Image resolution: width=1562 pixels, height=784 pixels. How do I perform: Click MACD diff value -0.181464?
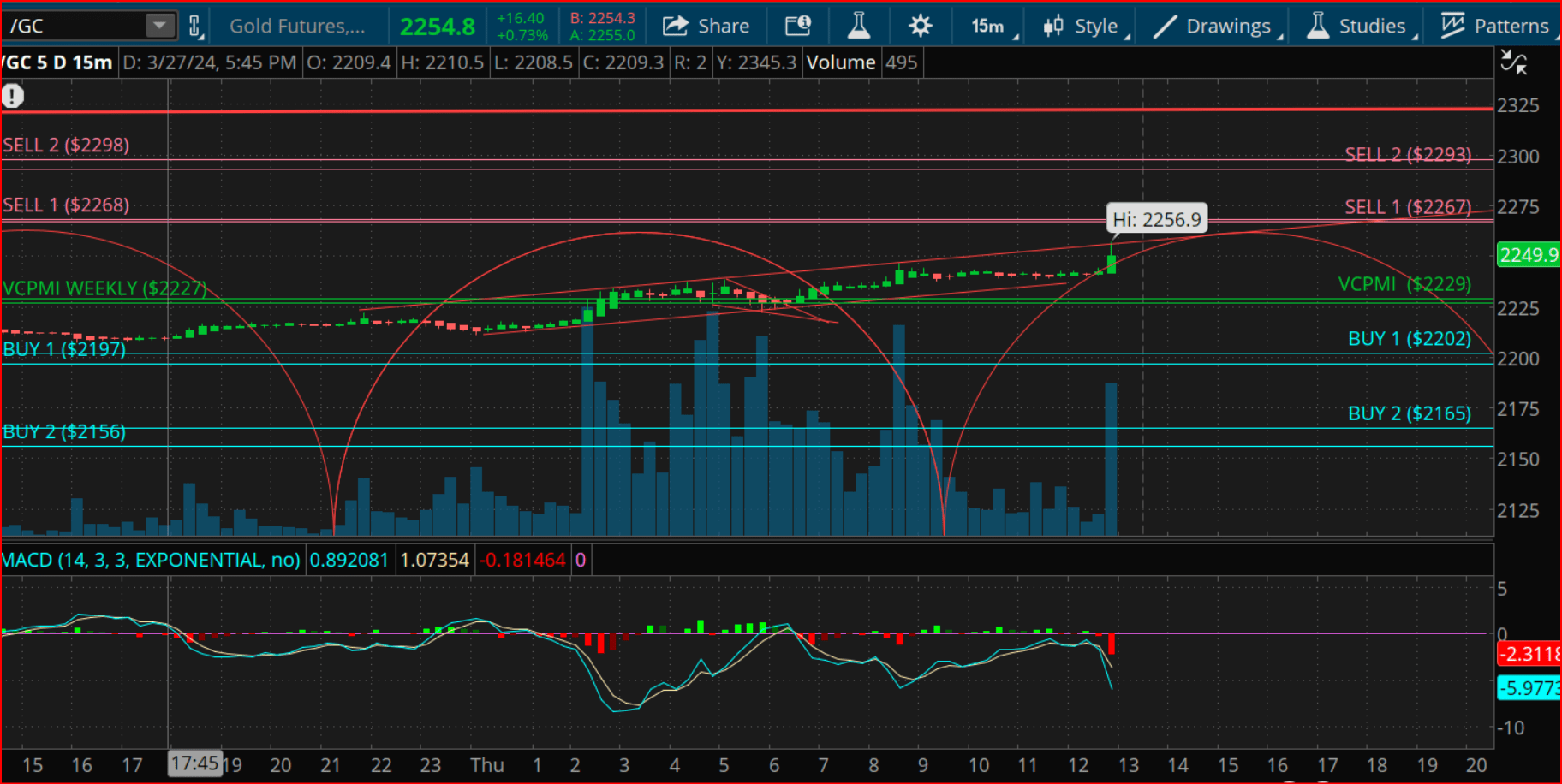click(522, 560)
